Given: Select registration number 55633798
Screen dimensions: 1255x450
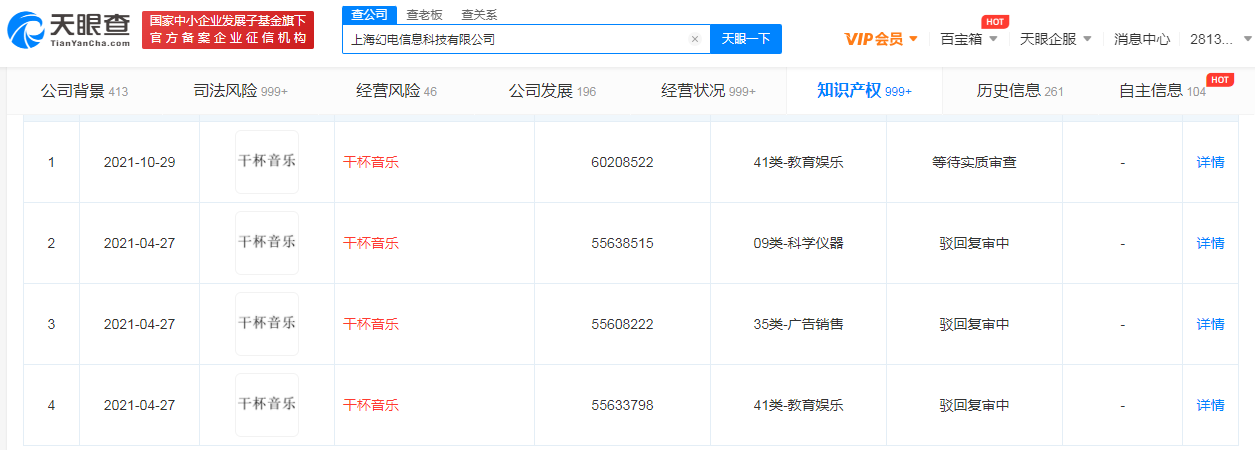Looking at the screenshot, I should pyautogui.click(x=622, y=405).
